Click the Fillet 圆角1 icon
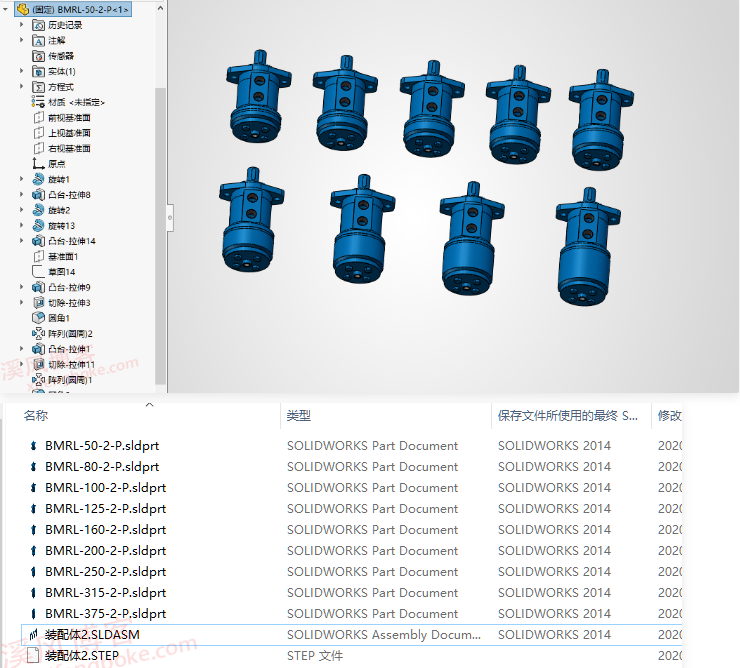740x668 pixels. coord(38,318)
